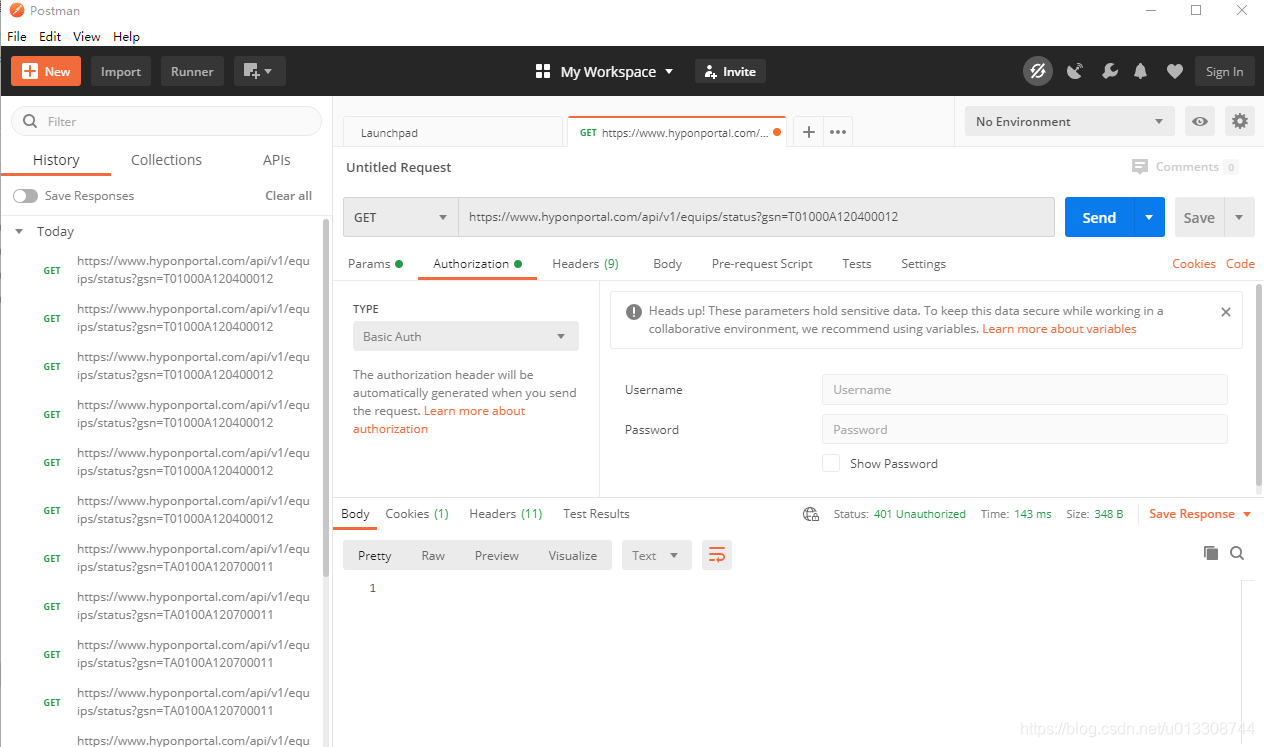This screenshot has height=747, width=1264.
Task: Open the response Headers (11) tab
Action: 506,514
